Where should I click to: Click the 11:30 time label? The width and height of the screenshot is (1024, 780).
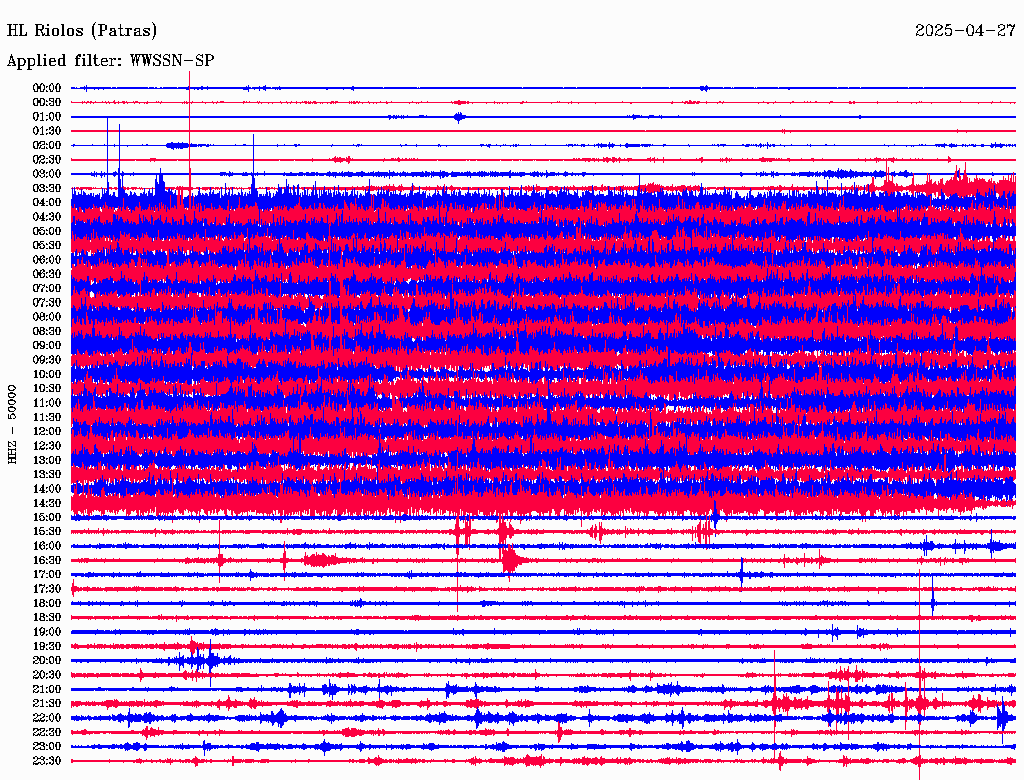[47, 417]
